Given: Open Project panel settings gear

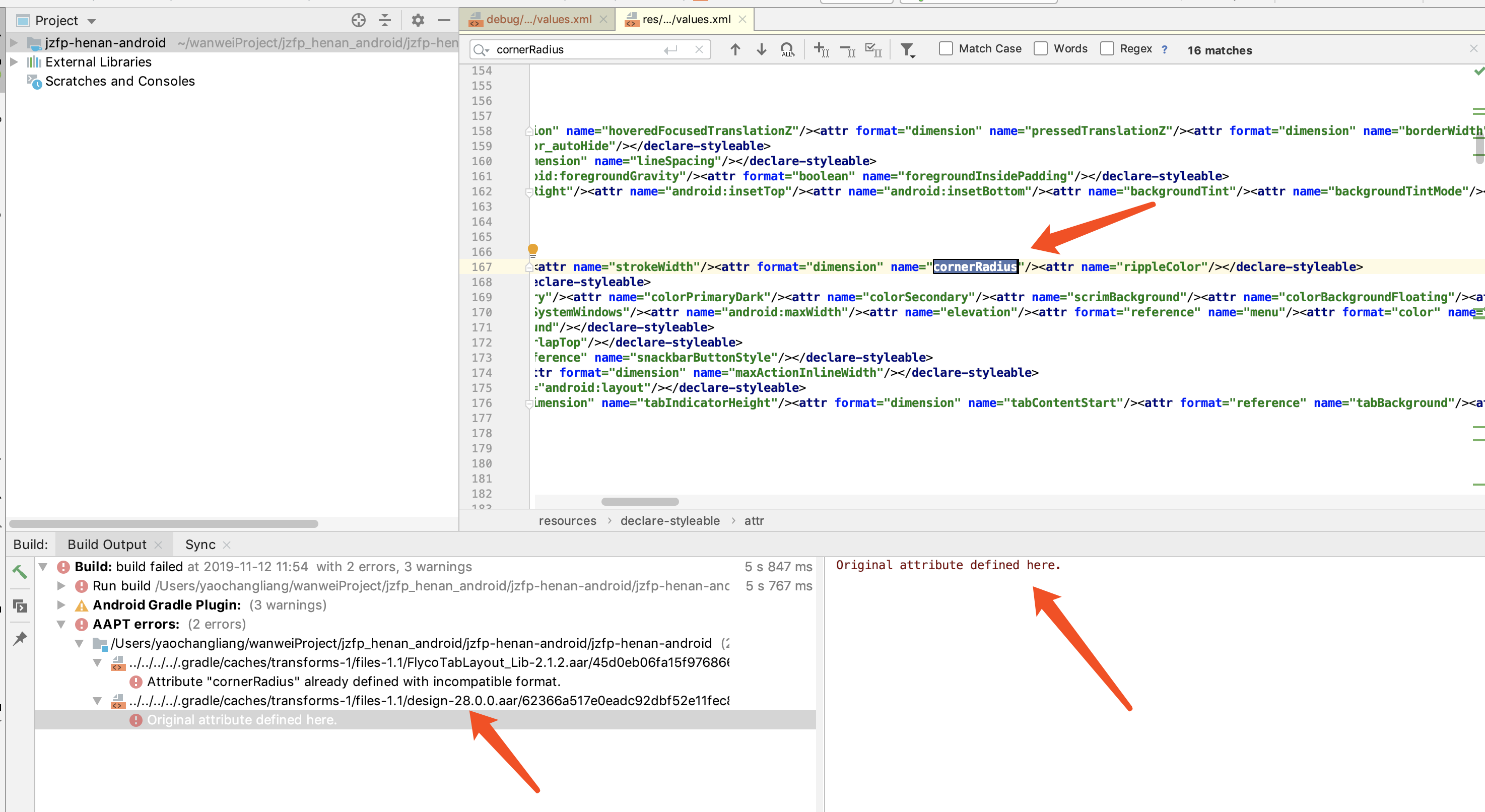Looking at the screenshot, I should 418,21.
